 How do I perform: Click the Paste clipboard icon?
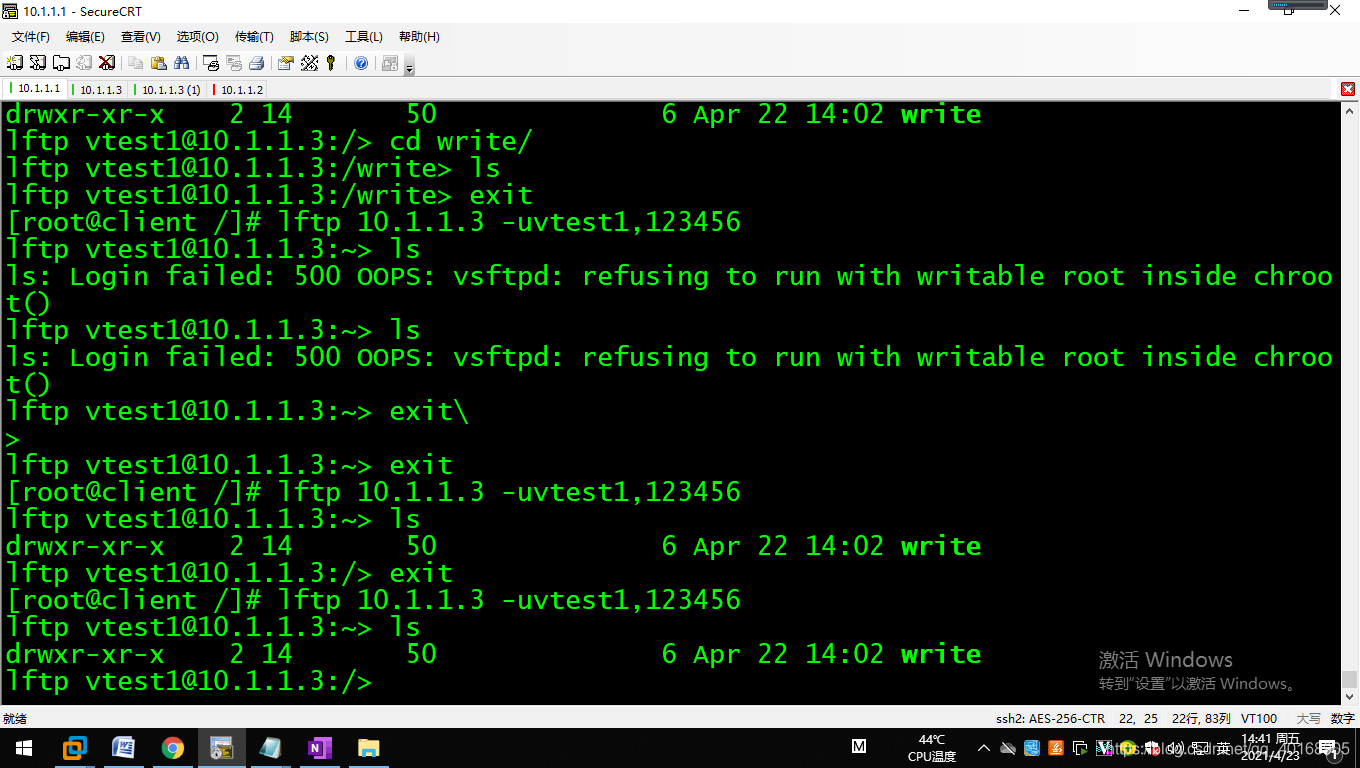(159, 63)
